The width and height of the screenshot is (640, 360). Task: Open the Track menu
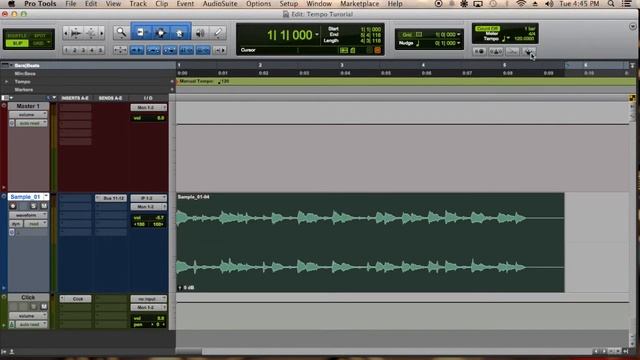click(x=138, y=4)
